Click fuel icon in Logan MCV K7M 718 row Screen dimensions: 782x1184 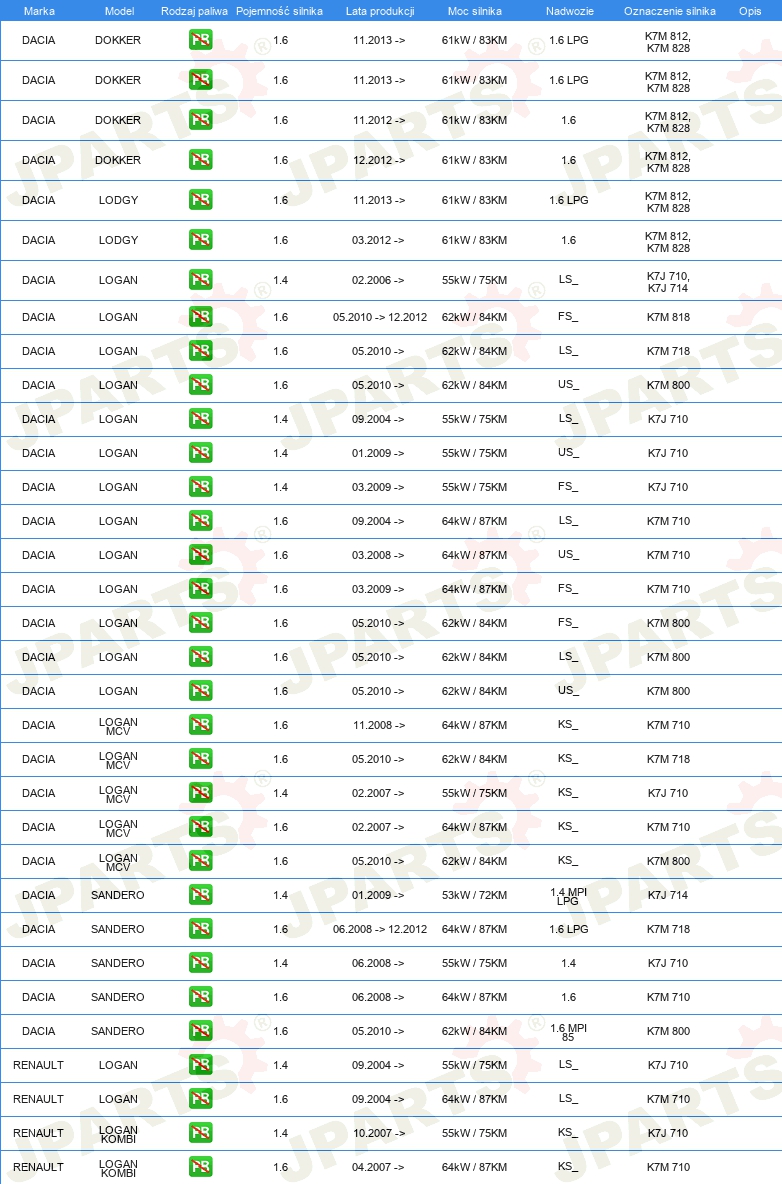tap(201, 758)
